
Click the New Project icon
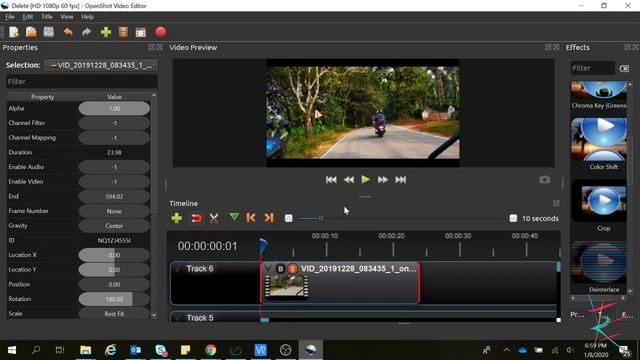coord(14,32)
